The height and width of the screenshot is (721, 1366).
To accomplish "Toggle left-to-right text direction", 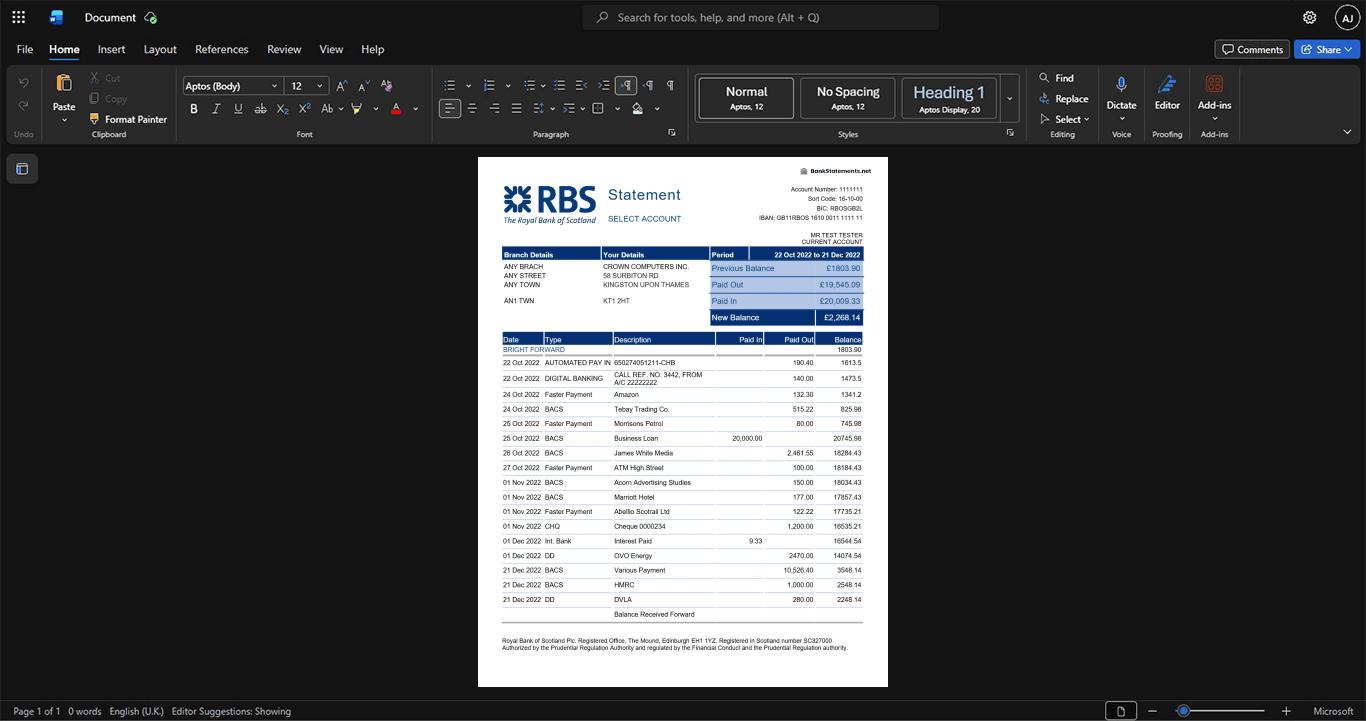I will point(626,86).
